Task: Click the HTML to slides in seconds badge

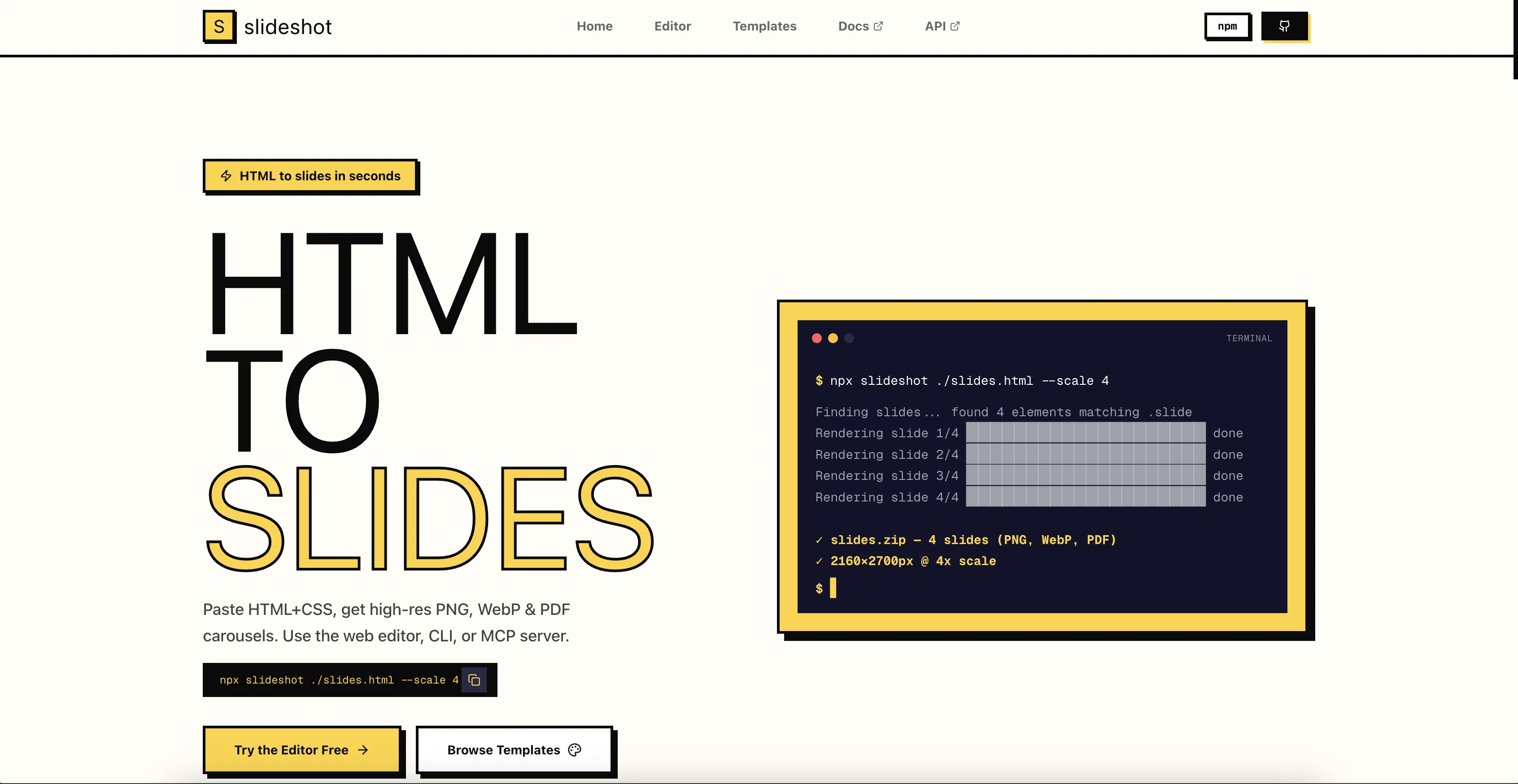Action: click(x=310, y=176)
